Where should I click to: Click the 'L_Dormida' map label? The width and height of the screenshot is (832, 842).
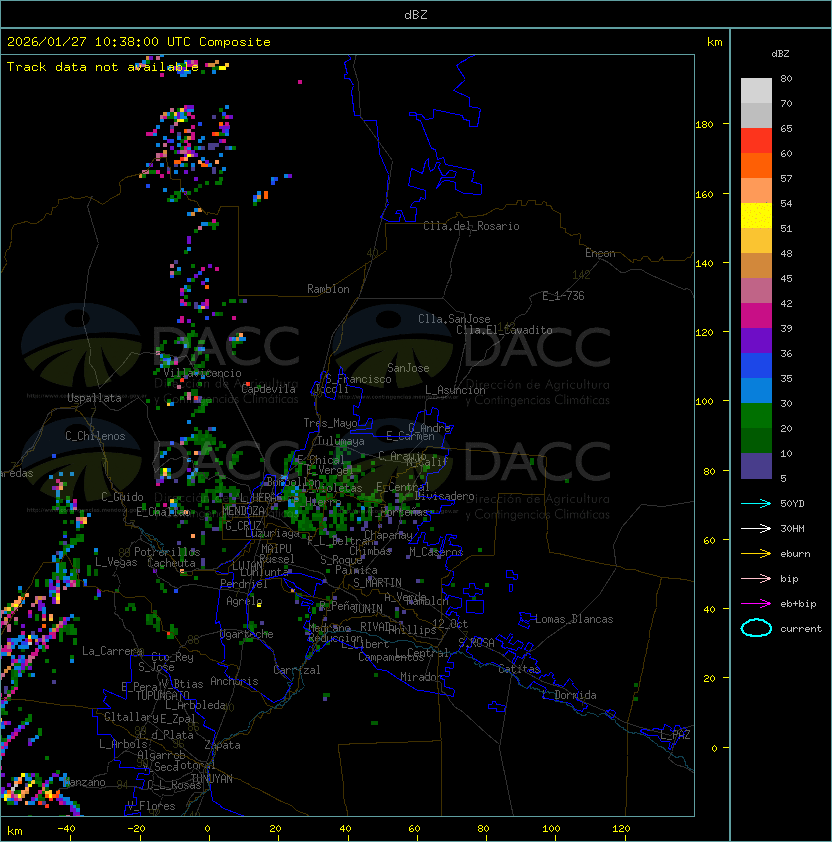pos(569,695)
